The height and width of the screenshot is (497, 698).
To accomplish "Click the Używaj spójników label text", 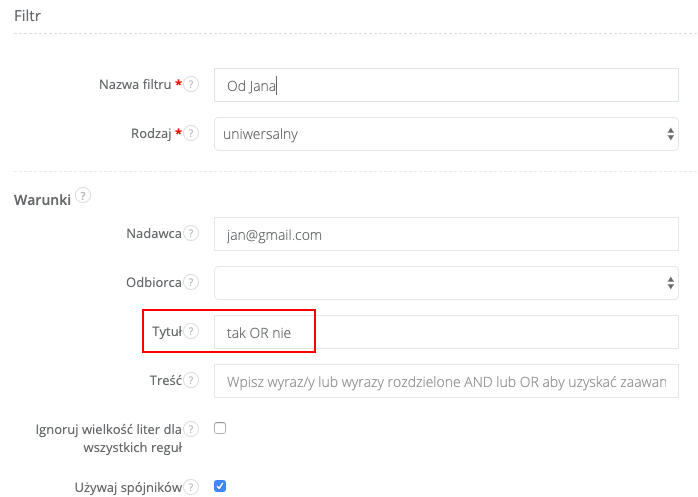I will click(128, 487).
